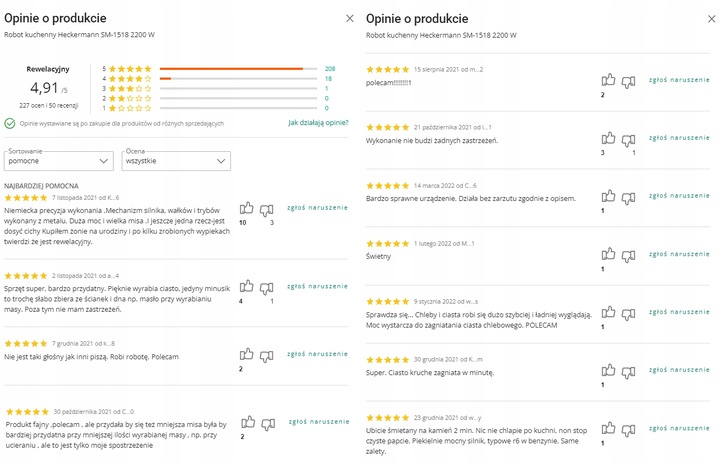
Task: Click the 208 five-star count
Action: (330, 68)
